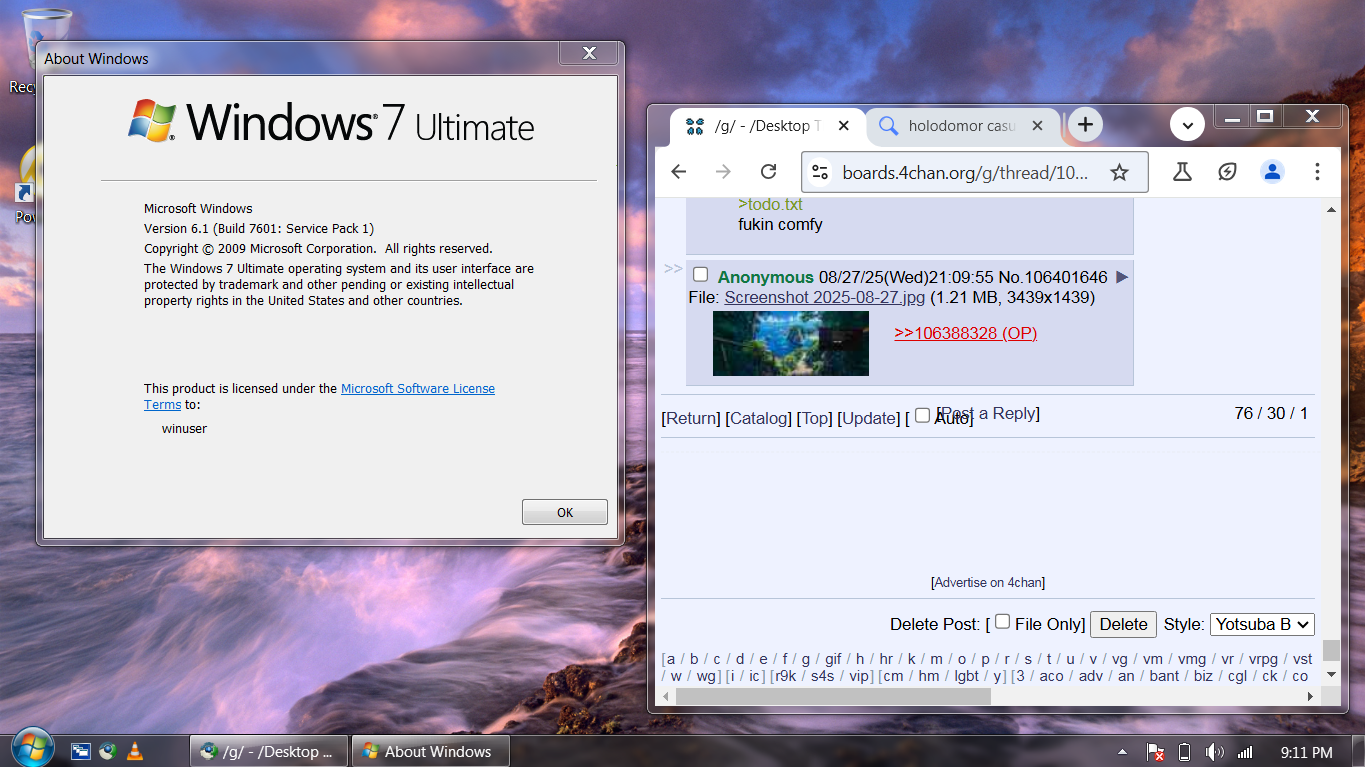Click the lightning bolt icon in Chrome's toolbar

(x=1227, y=172)
